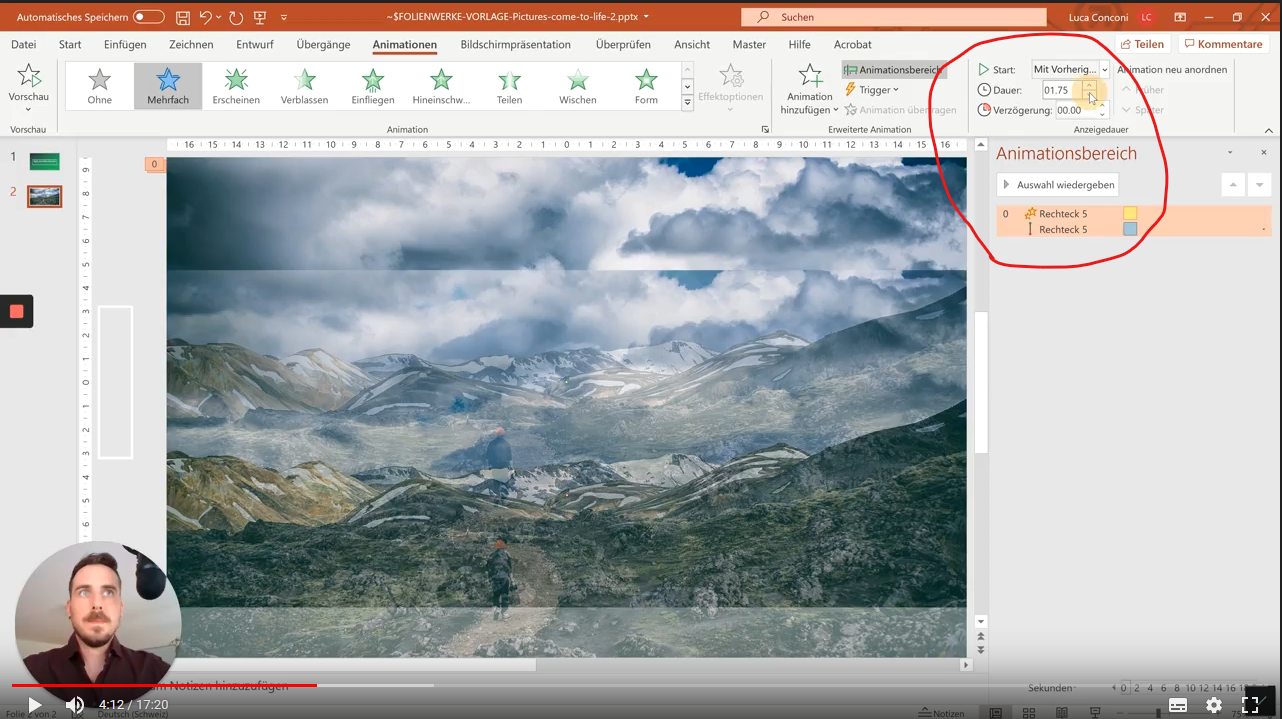
Task: Start presentation from beginning icon
Action: click(x=260, y=17)
